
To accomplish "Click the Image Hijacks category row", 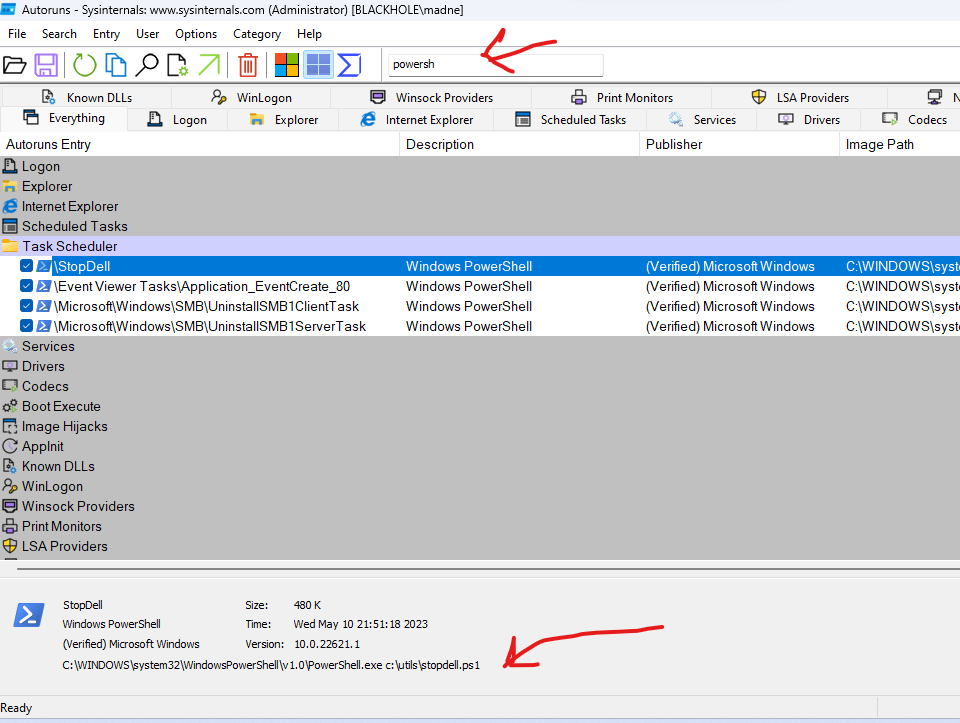I will coord(480,426).
